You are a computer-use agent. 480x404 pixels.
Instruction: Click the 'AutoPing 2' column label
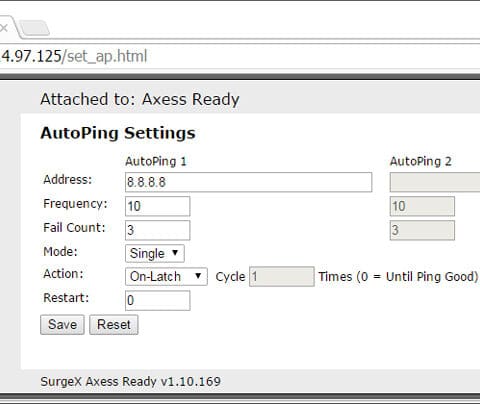click(x=421, y=162)
